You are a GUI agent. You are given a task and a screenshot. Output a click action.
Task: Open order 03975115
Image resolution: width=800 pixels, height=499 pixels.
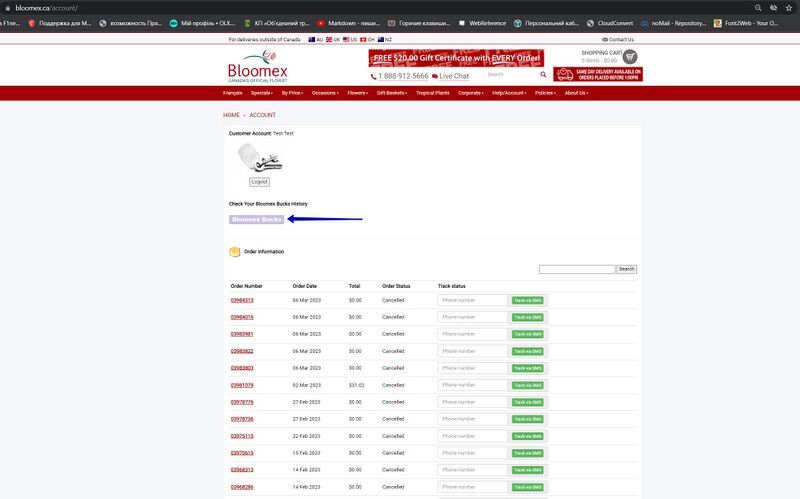tap(242, 436)
